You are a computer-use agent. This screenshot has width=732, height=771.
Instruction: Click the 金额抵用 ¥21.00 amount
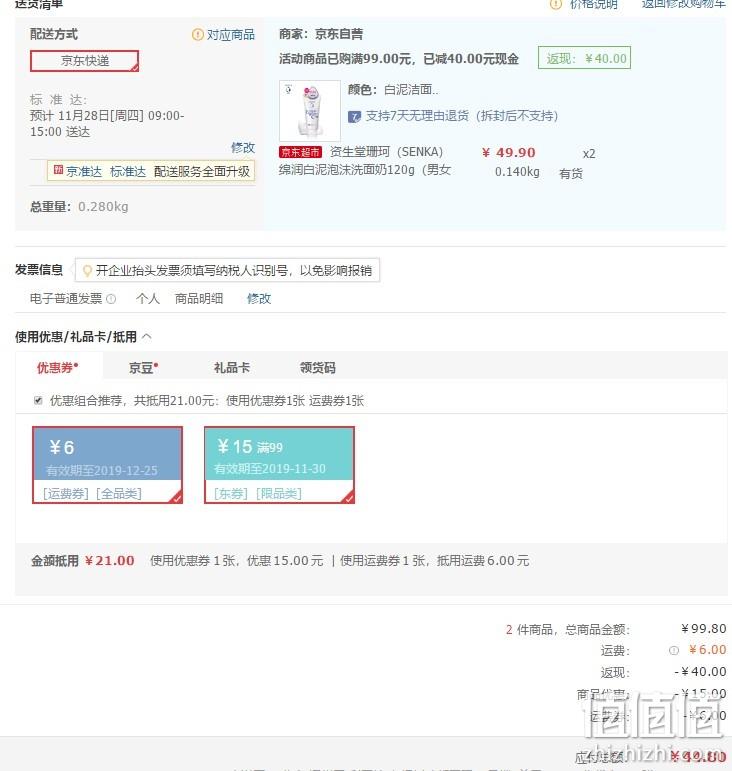pos(109,561)
